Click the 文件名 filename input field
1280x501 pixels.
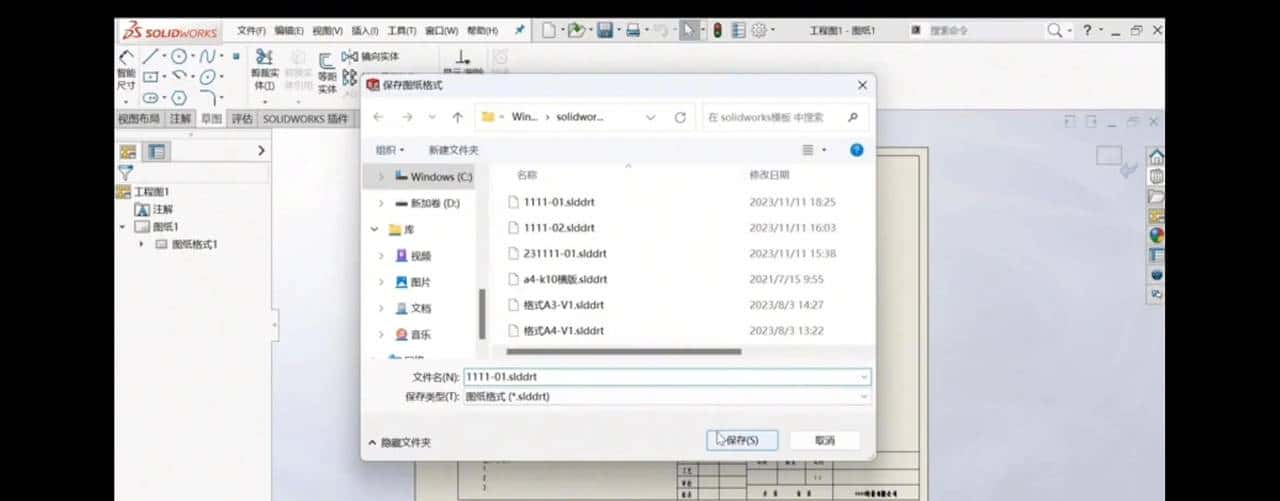tap(667, 377)
